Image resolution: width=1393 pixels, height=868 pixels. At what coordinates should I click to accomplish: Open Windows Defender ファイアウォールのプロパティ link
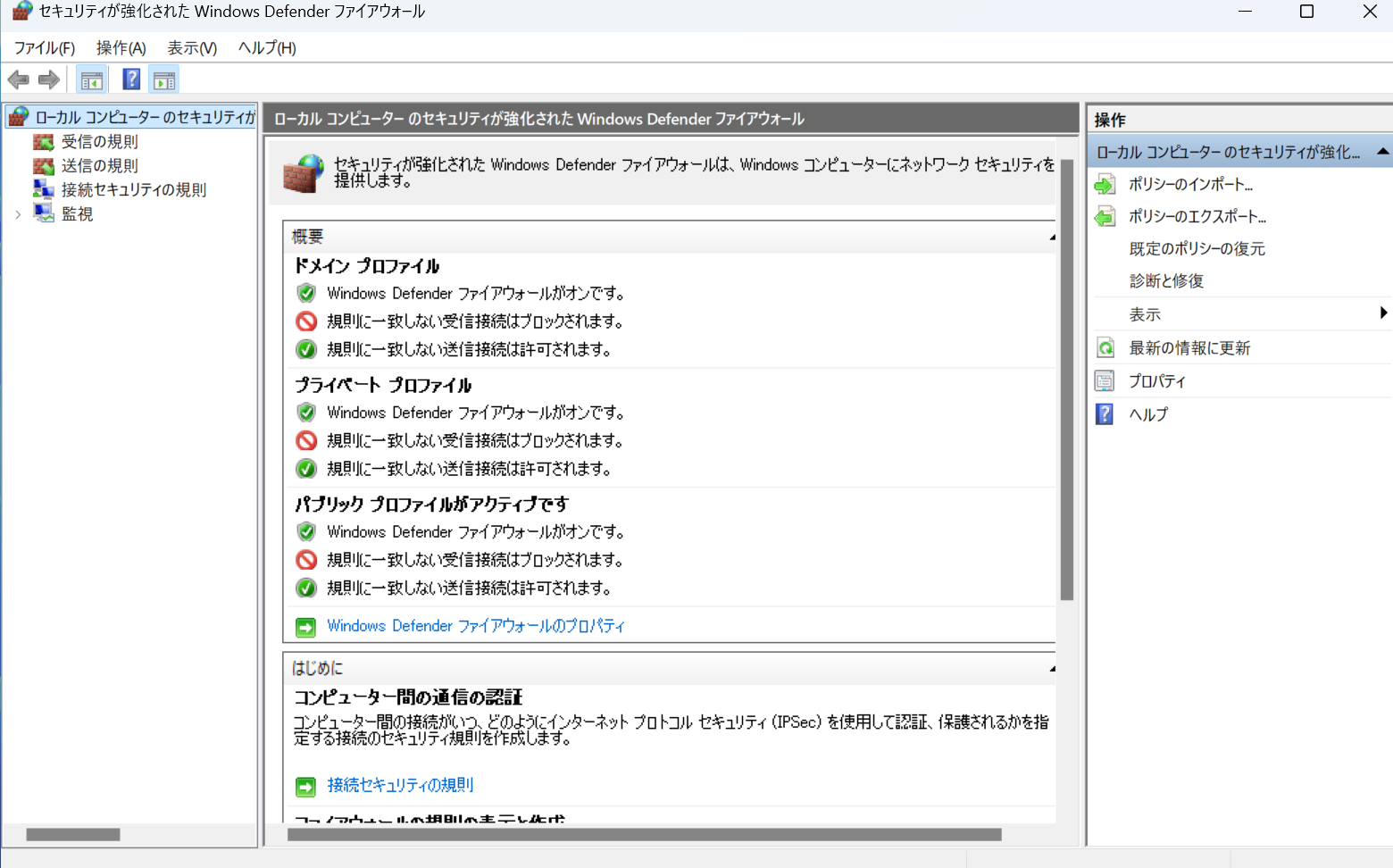click(476, 625)
